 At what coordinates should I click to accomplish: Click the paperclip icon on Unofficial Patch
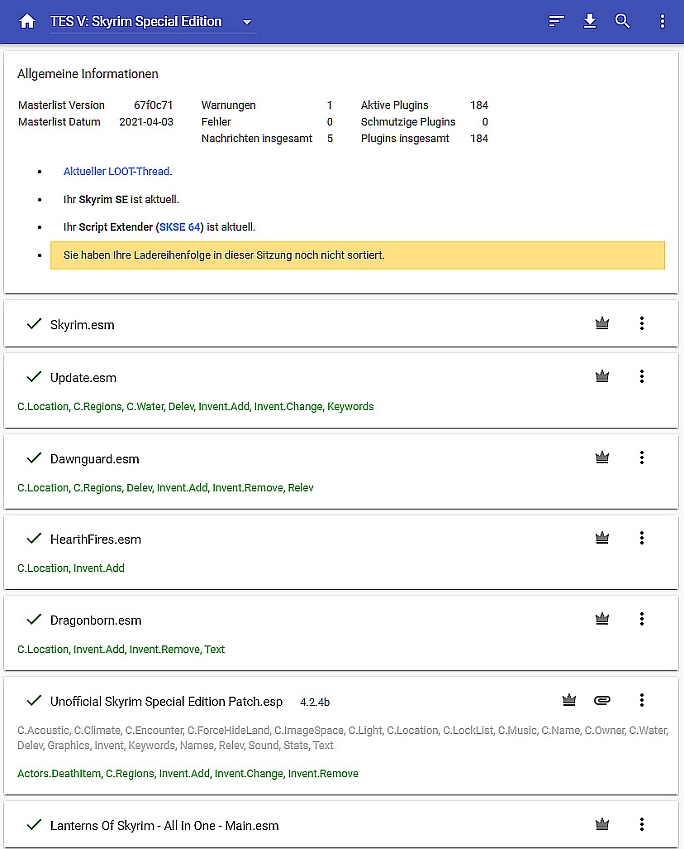(x=602, y=700)
